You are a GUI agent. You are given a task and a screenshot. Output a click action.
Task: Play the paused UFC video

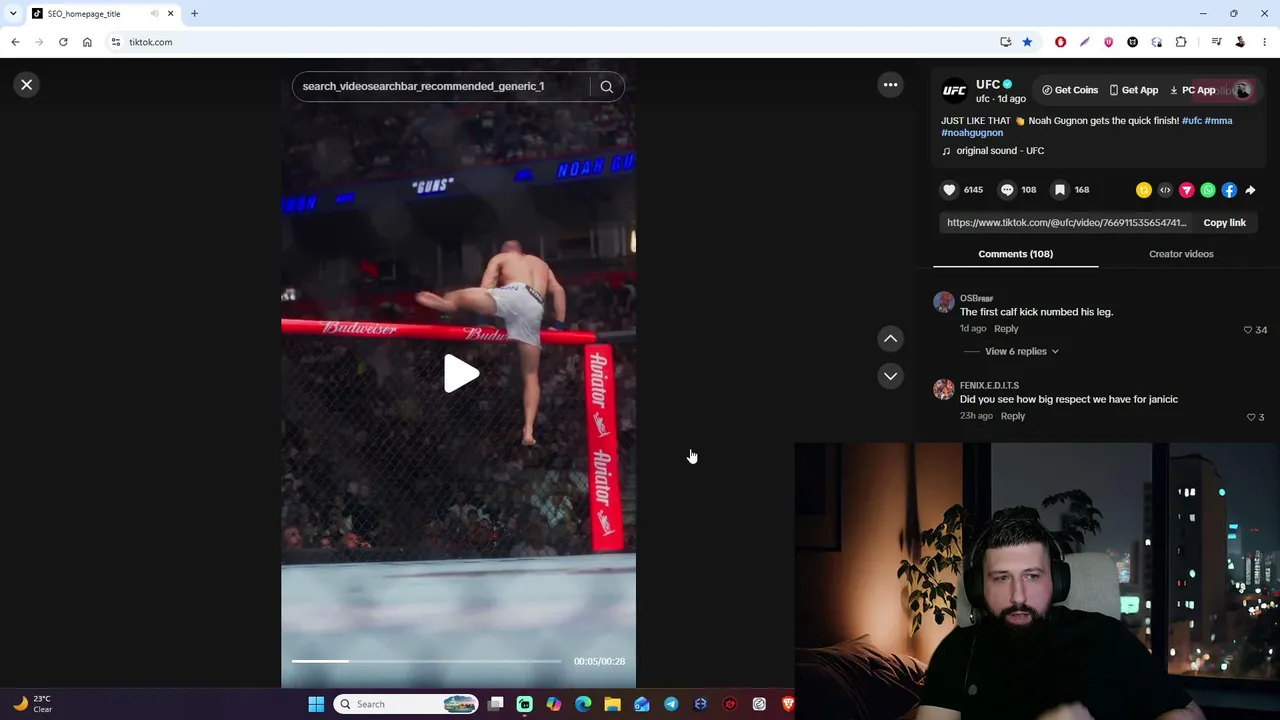(x=460, y=374)
